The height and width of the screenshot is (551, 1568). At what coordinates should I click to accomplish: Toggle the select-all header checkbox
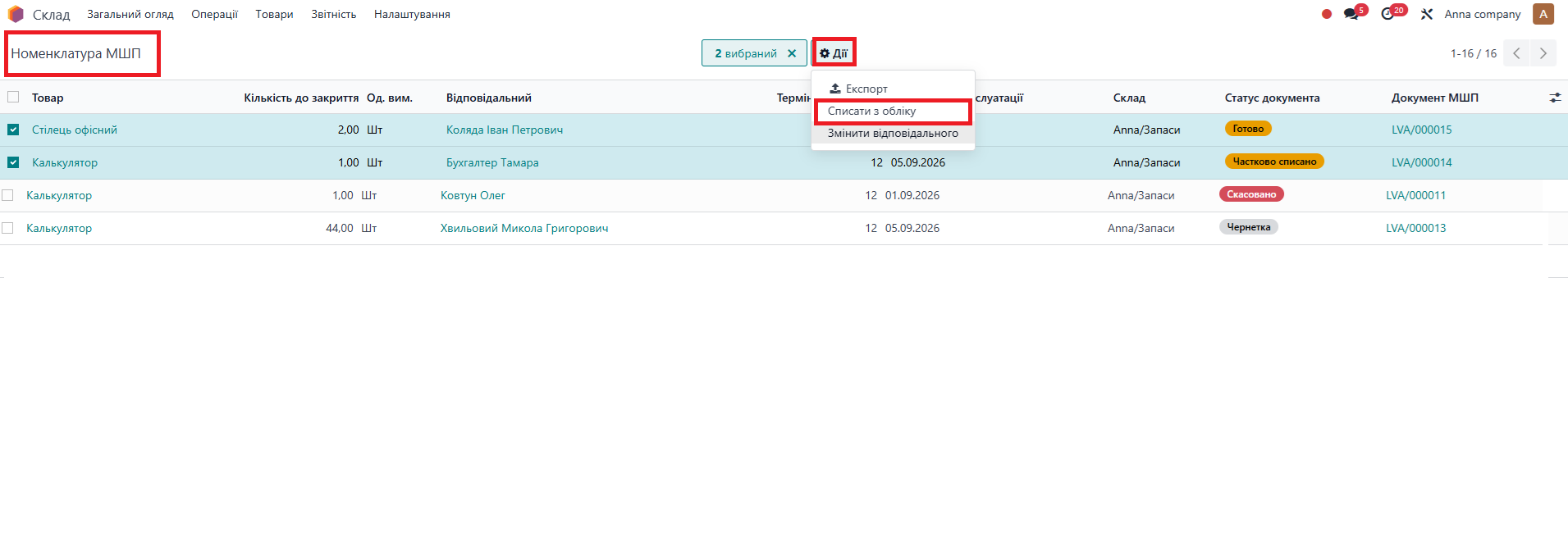pyautogui.click(x=13, y=98)
